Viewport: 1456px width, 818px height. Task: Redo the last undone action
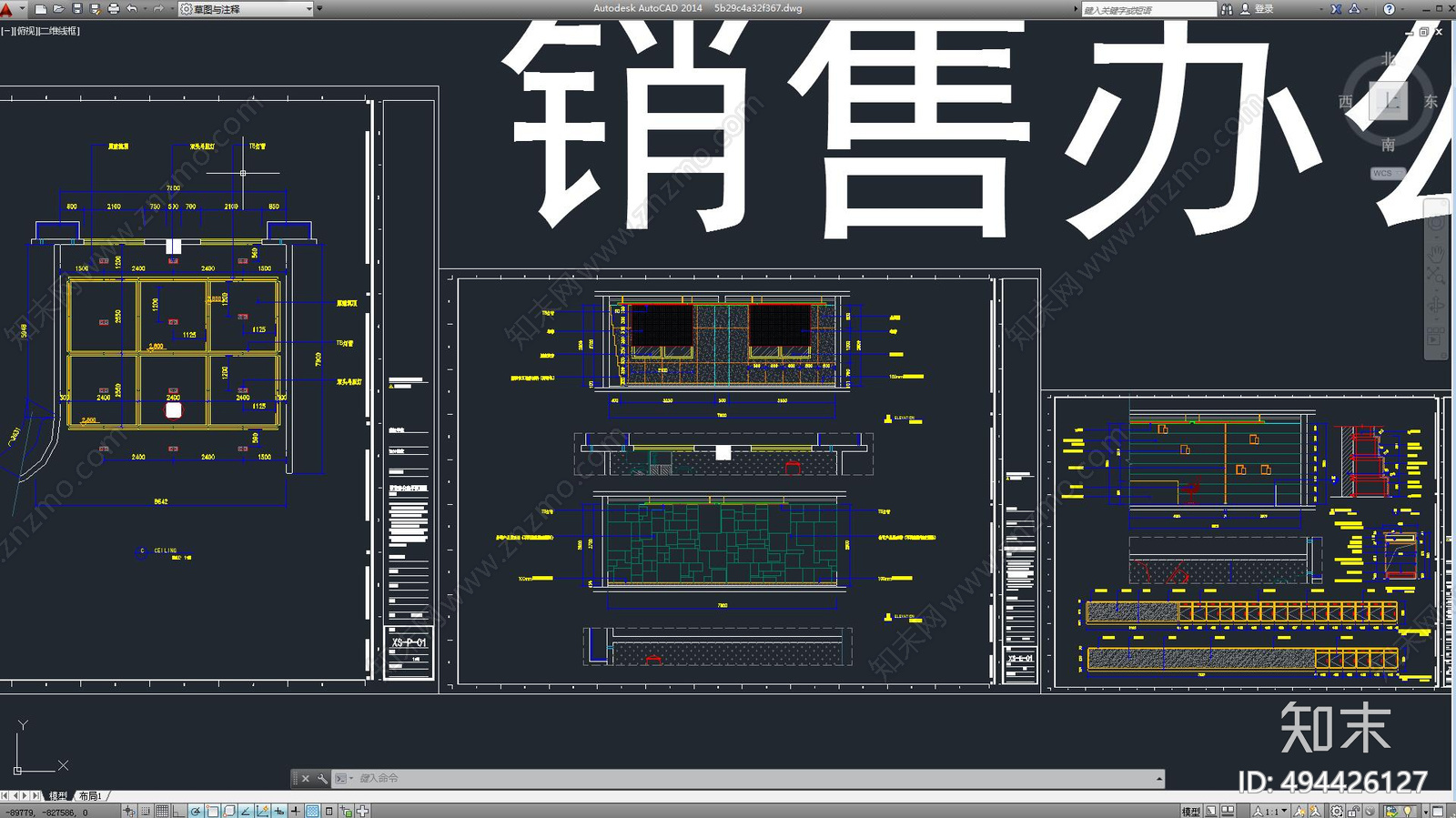tap(158, 9)
